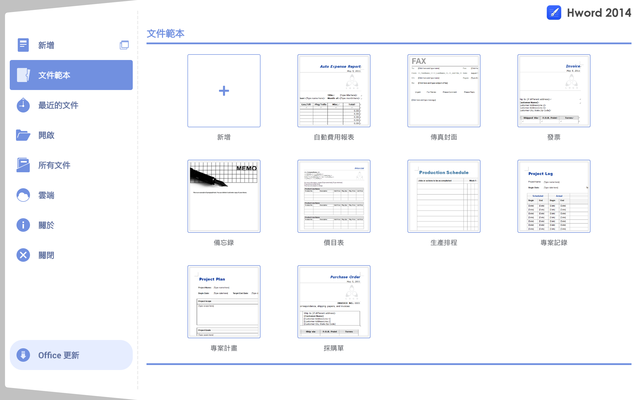Open new window icon beside 新增
640x400 pixels.
click(124, 45)
